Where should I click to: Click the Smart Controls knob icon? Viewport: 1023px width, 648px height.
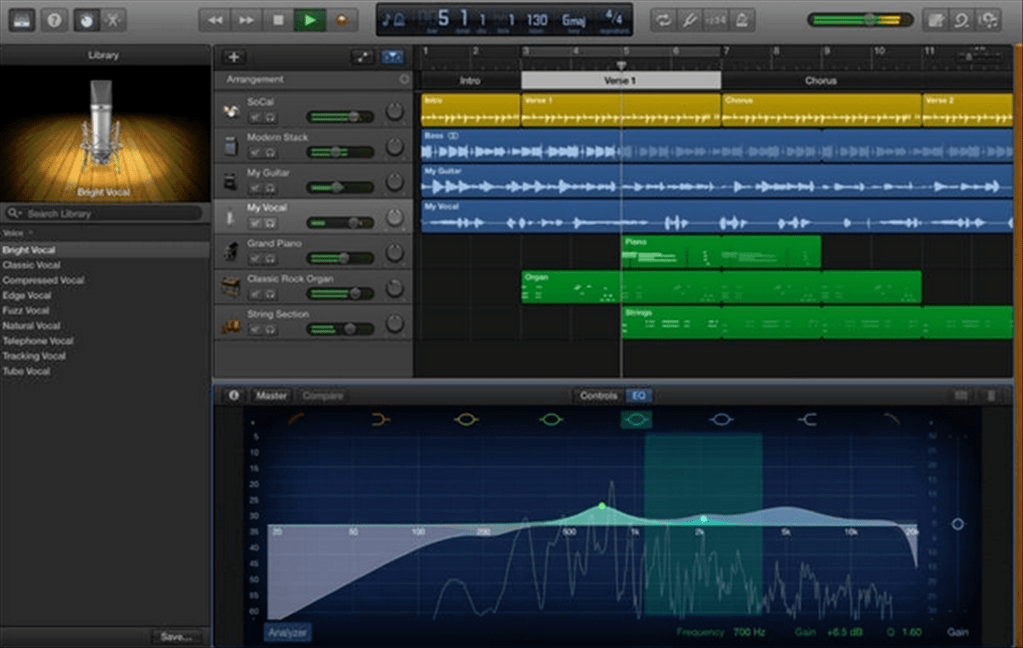click(x=89, y=17)
